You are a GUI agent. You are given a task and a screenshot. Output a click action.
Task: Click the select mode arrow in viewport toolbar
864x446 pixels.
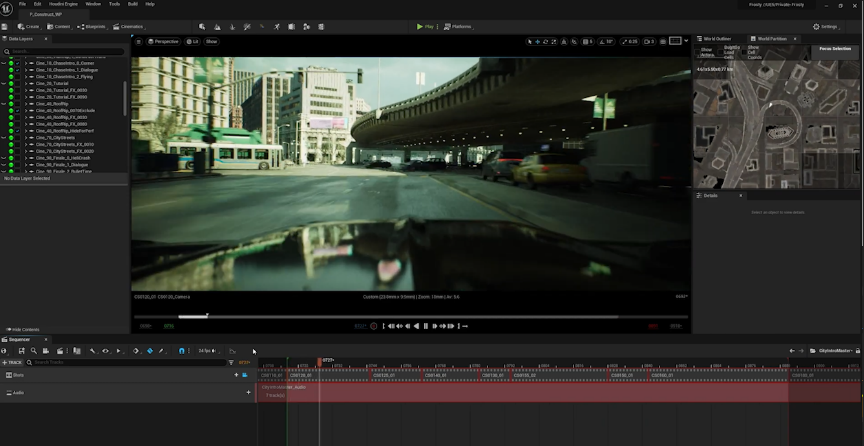click(x=530, y=41)
